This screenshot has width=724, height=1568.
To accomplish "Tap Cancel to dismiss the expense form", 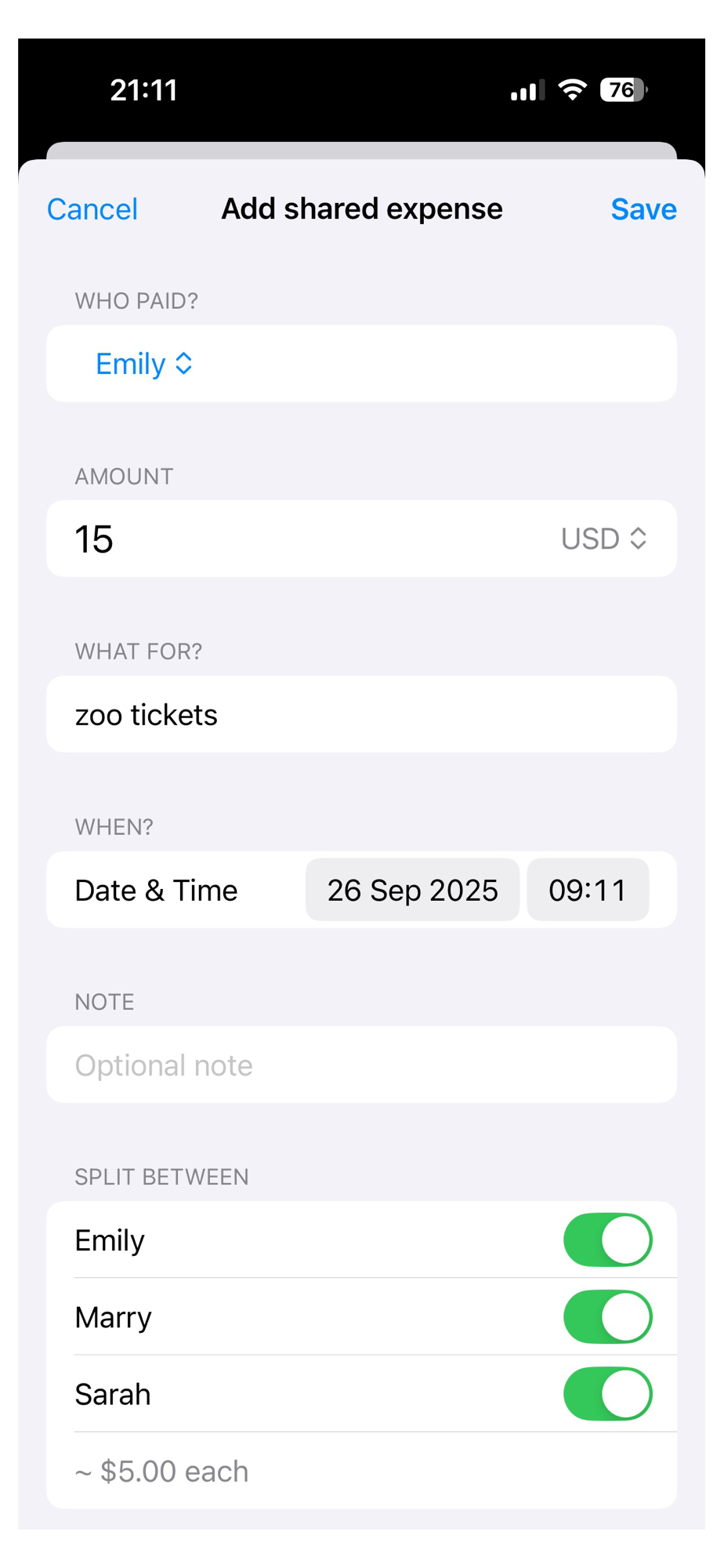I will (92, 209).
